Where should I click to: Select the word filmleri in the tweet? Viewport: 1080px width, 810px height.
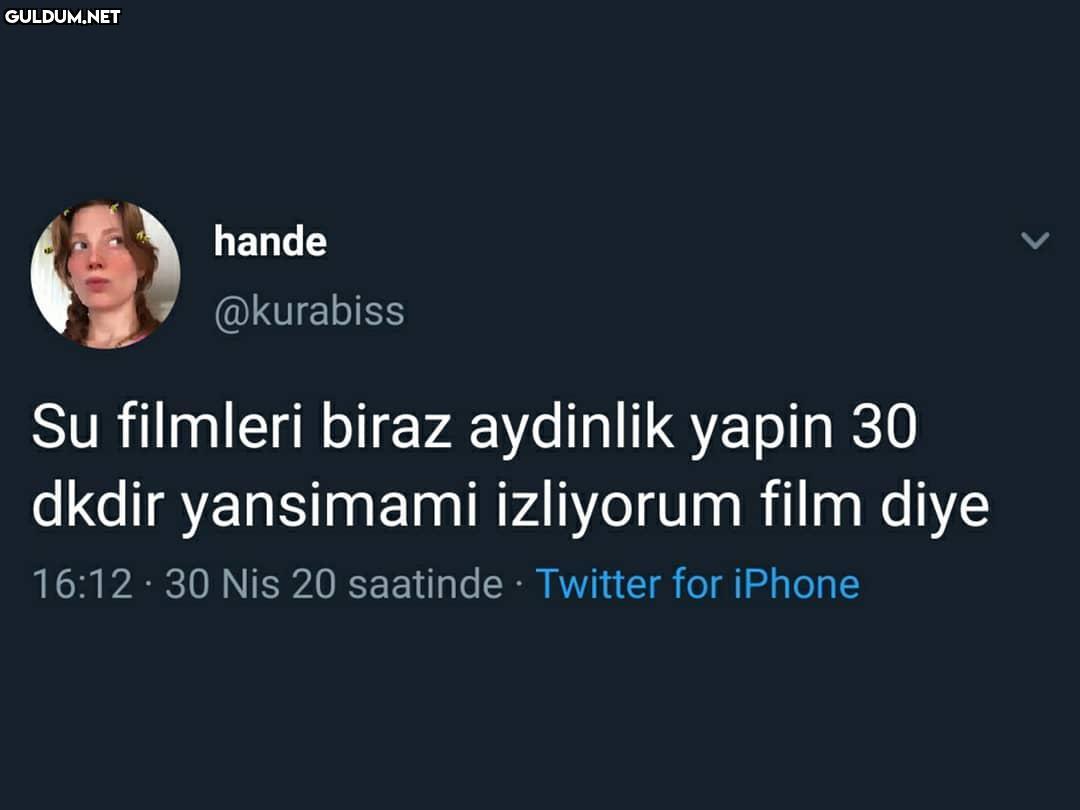coord(210,426)
